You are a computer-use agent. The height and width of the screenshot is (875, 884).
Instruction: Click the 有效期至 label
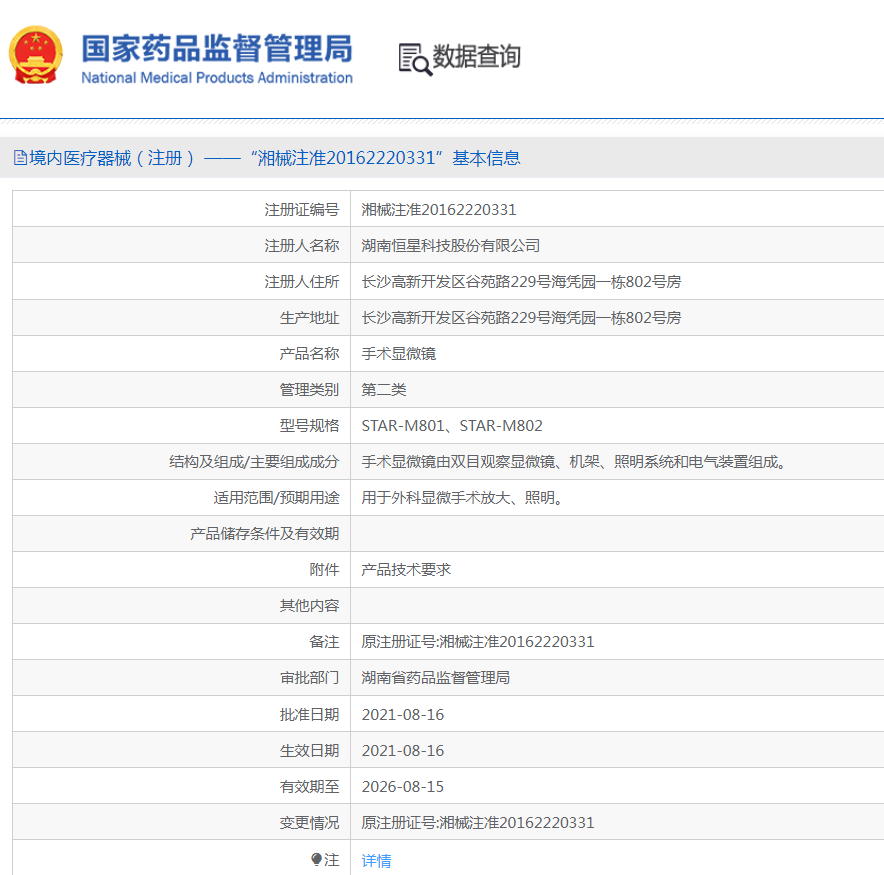coord(309,787)
